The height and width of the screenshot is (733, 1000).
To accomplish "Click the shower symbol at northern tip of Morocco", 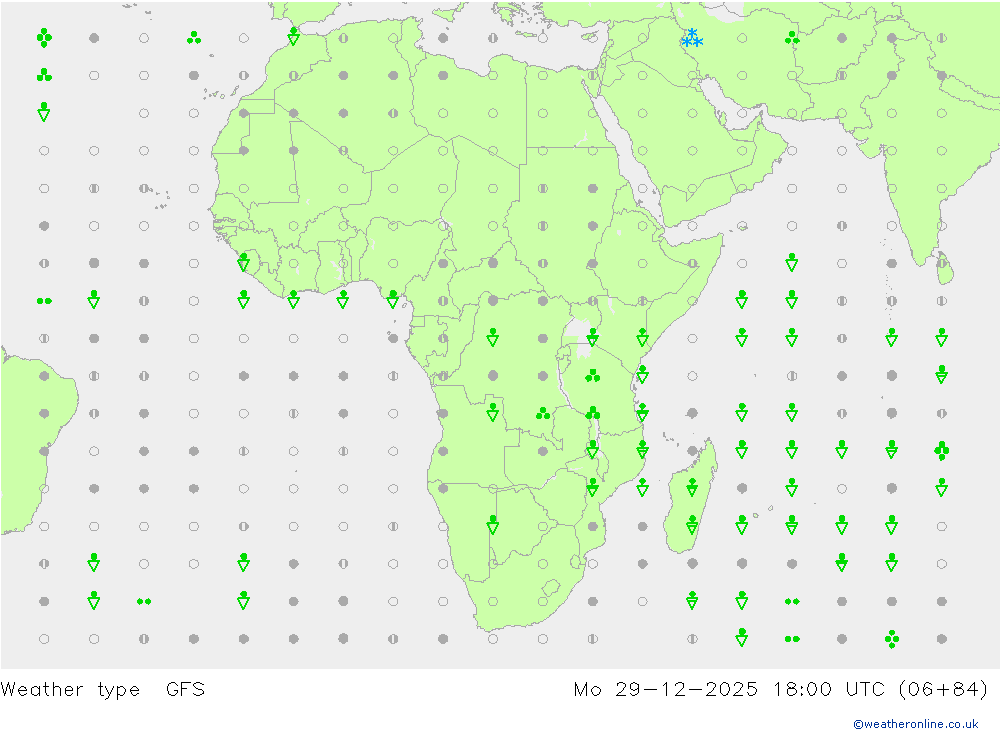I will (293, 36).
